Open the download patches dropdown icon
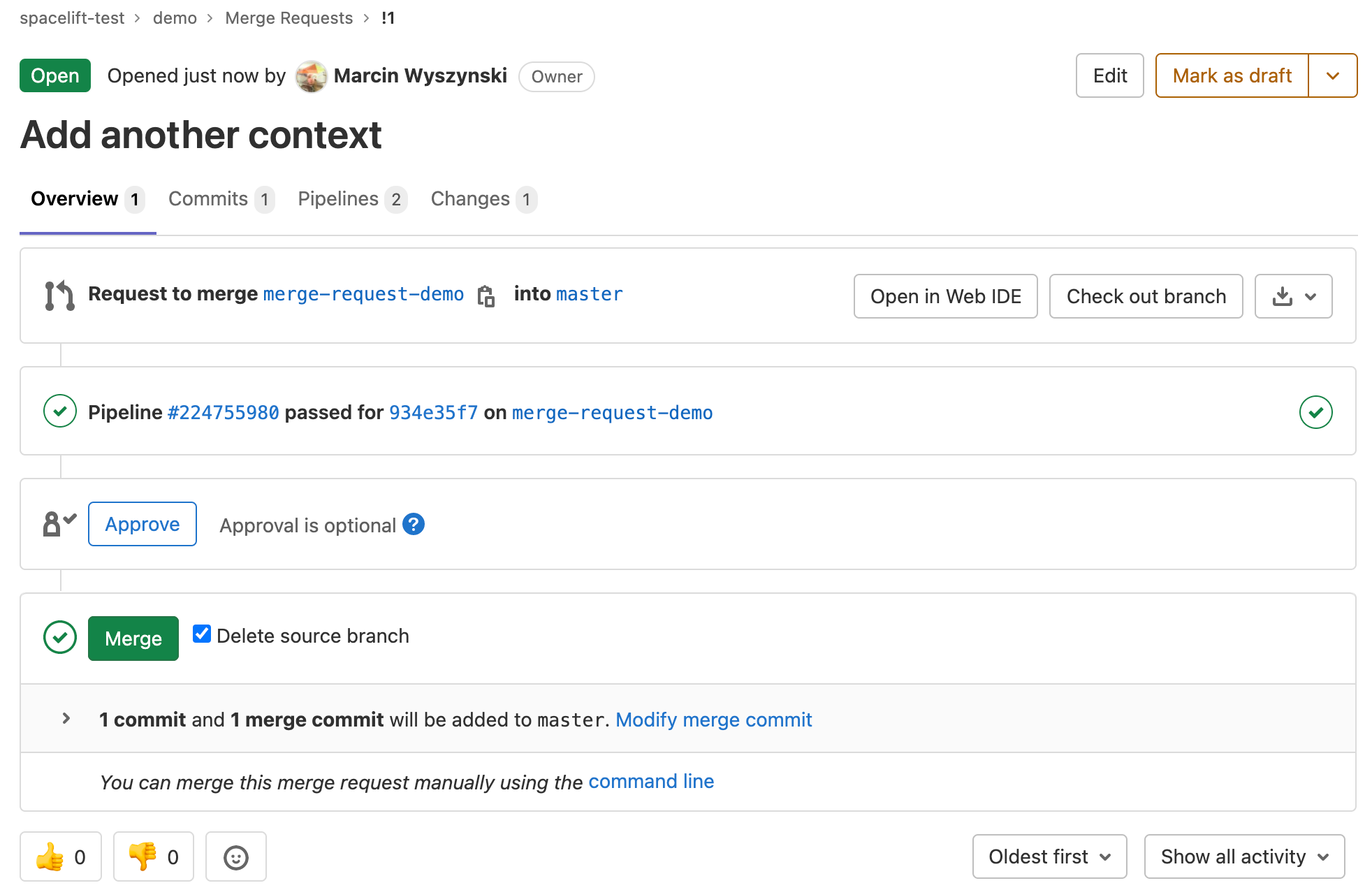 (1293, 296)
